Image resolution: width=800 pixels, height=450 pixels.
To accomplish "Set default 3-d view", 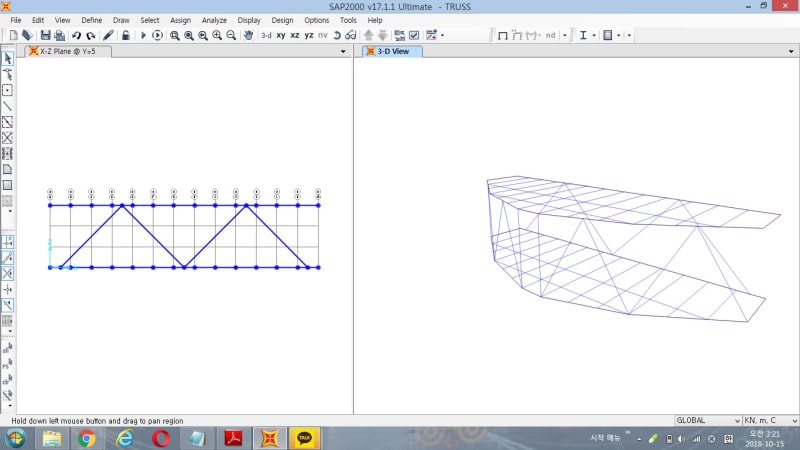I will pyautogui.click(x=266, y=35).
